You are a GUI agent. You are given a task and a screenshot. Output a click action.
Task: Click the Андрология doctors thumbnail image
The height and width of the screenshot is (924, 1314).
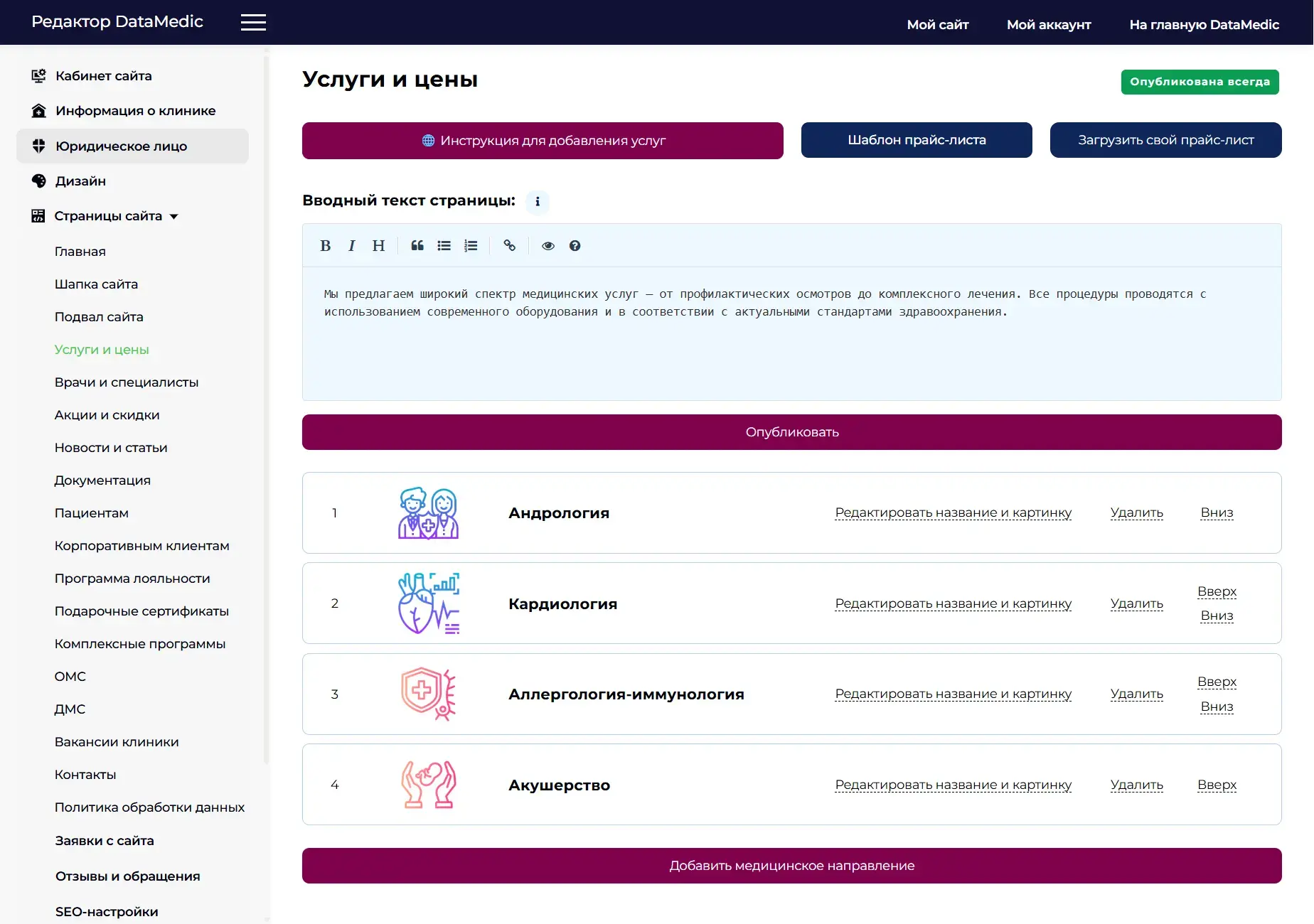coord(428,513)
